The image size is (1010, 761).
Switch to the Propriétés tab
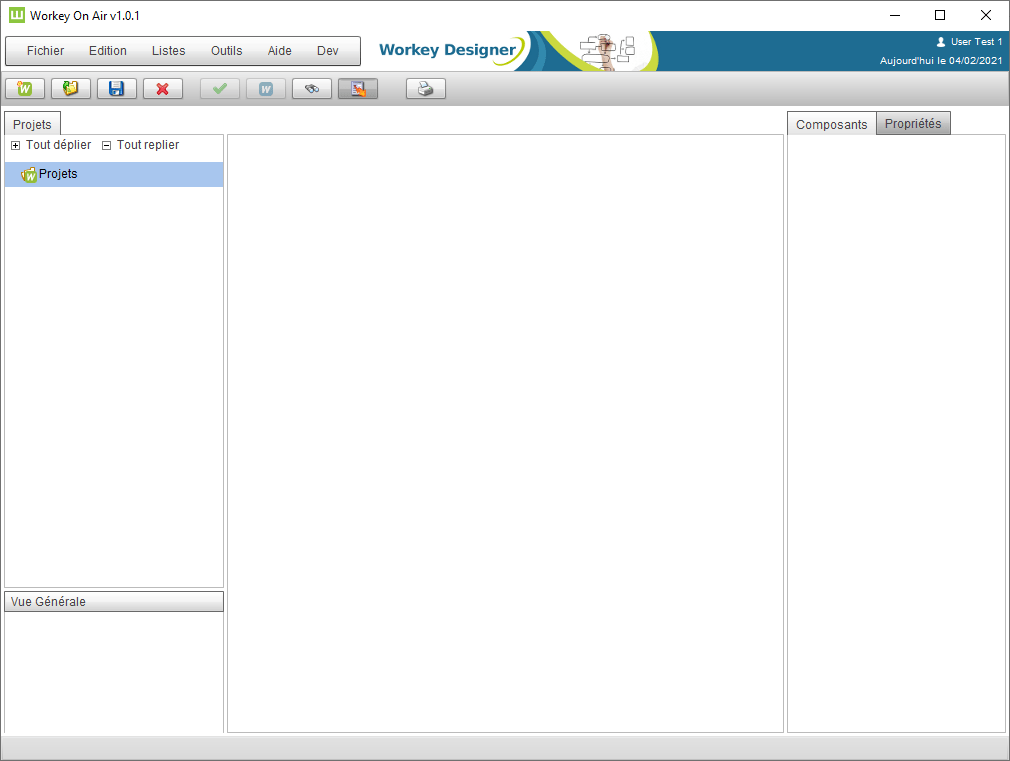pos(913,124)
